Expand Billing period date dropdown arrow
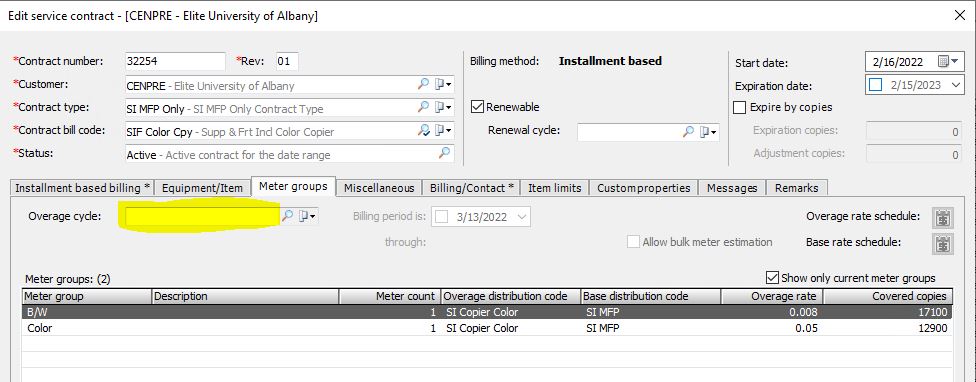976x382 pixels. pos(522,217)
